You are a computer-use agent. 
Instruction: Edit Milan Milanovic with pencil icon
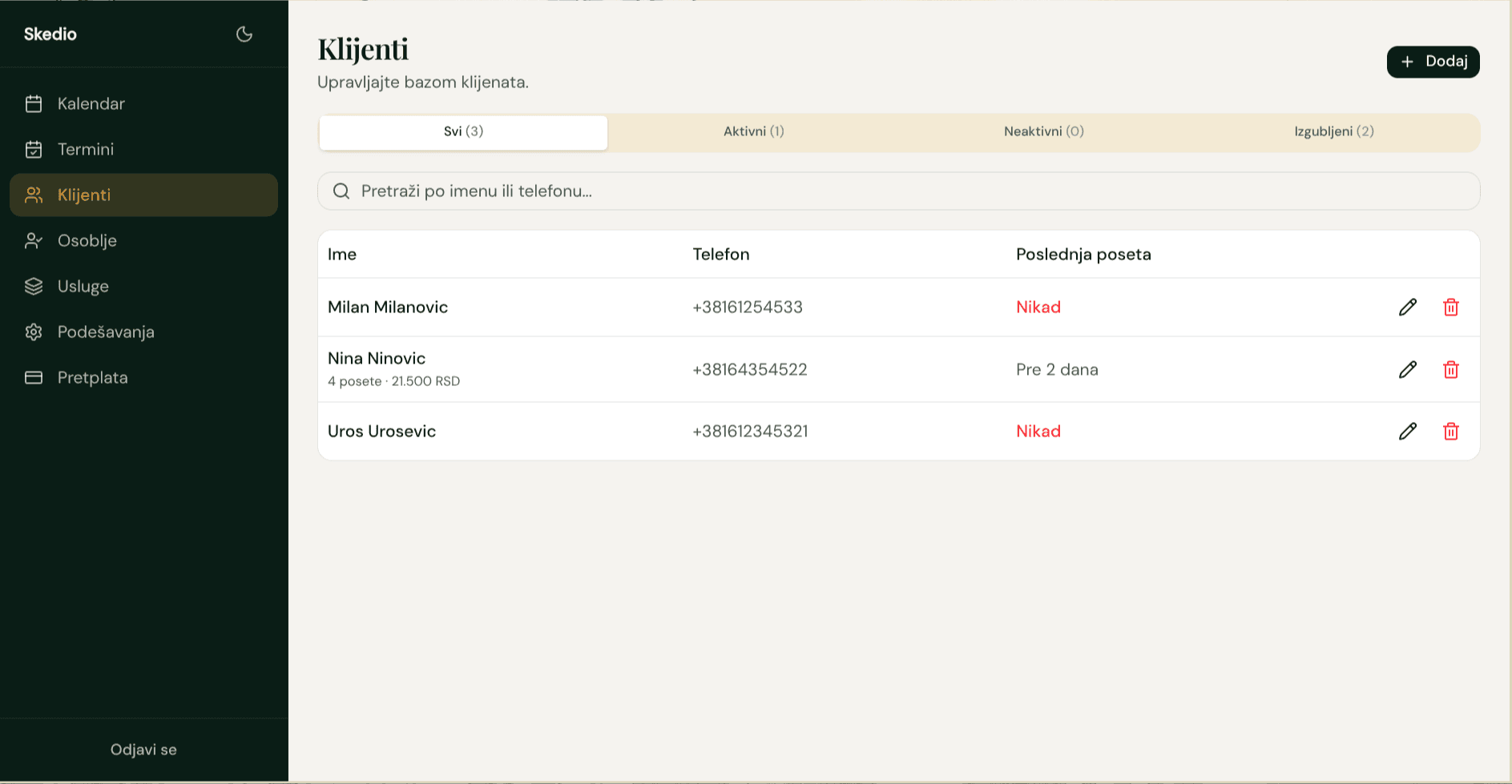(1408, 307)
